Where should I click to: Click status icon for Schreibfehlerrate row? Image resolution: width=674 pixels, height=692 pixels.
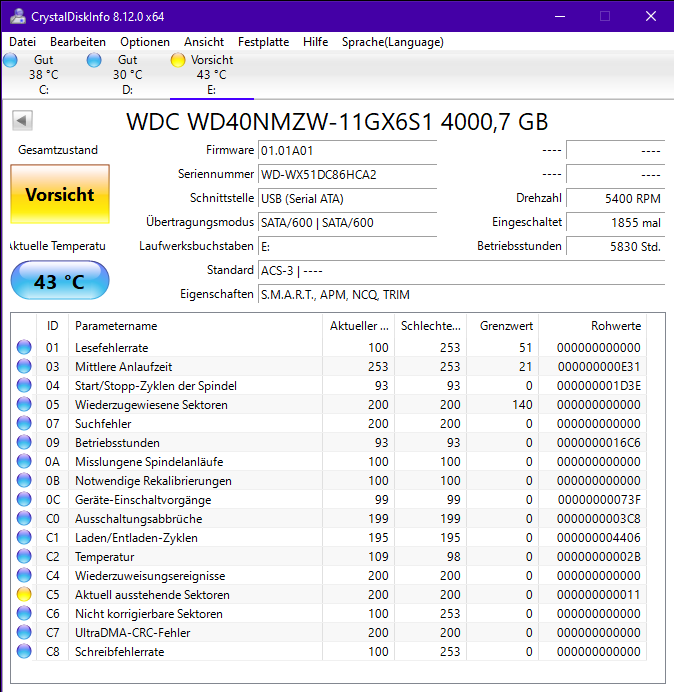pos(24,651)
